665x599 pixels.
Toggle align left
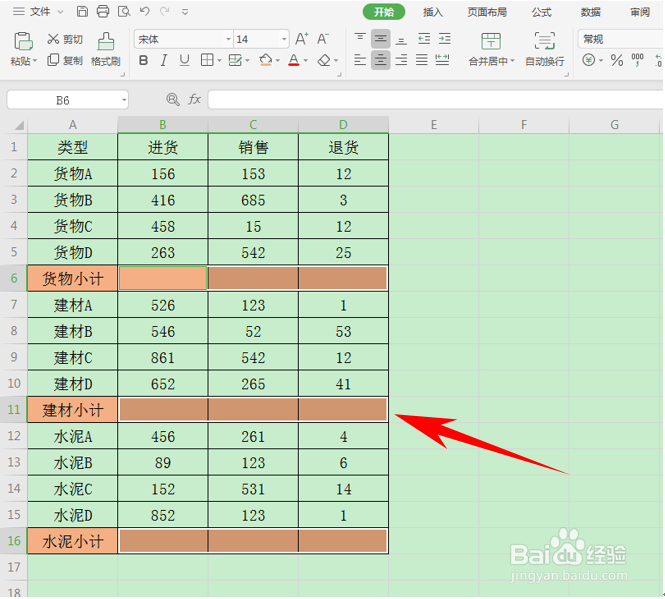click(x=360, y=60)
